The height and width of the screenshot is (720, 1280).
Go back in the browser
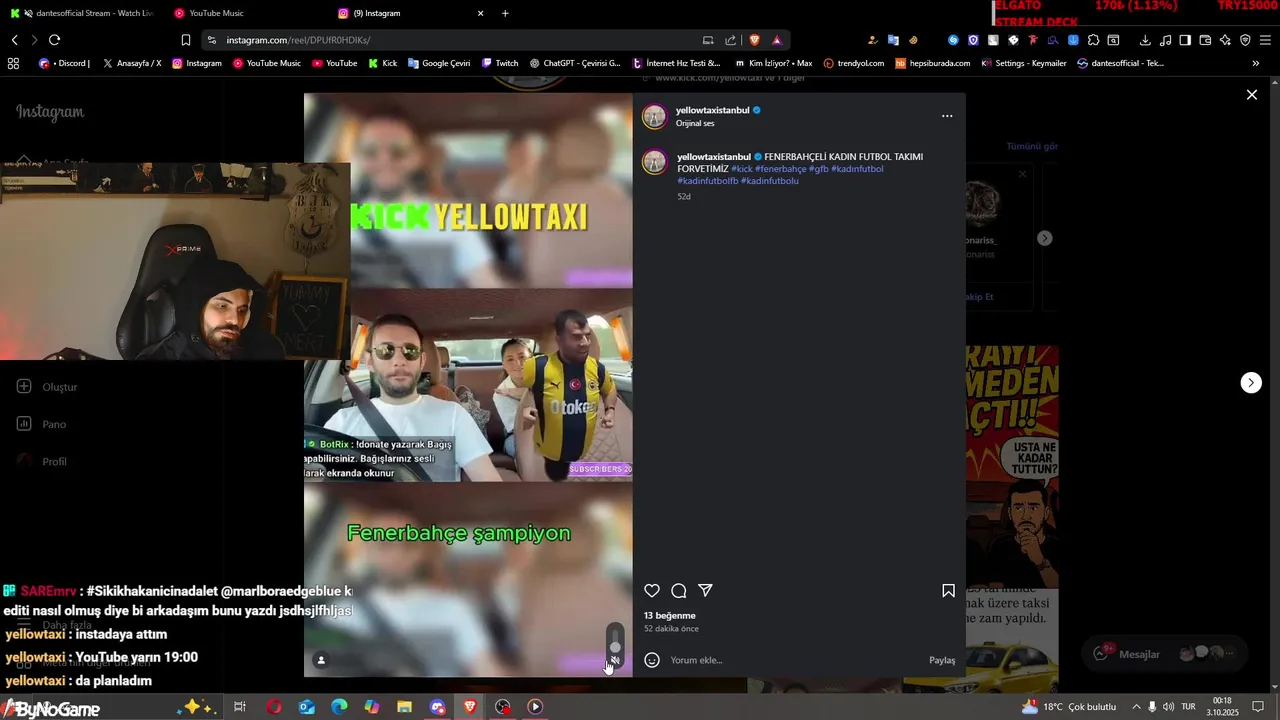[x=14, y=40]
